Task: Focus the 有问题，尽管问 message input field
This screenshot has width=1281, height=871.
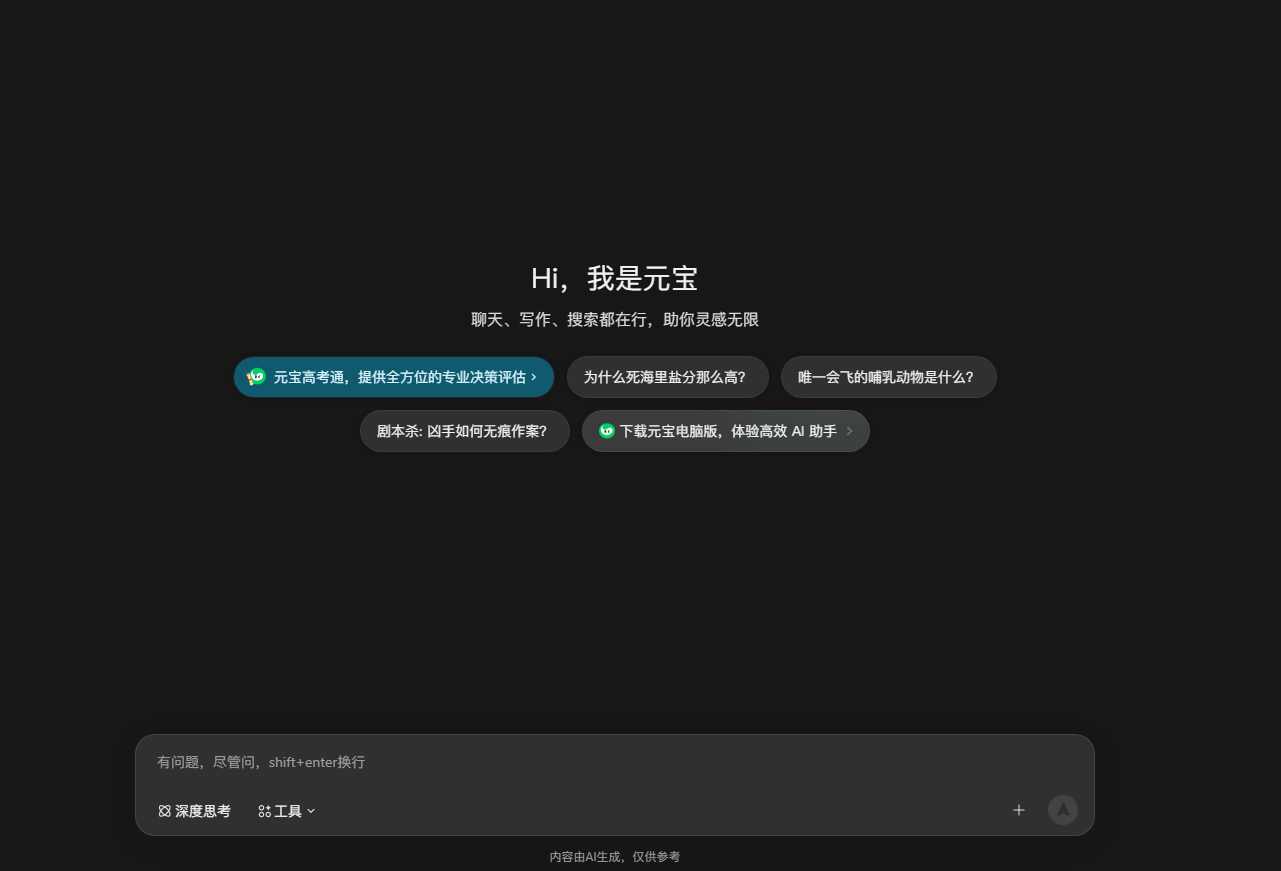Action: pyautogui.click(x=614, y=762)
